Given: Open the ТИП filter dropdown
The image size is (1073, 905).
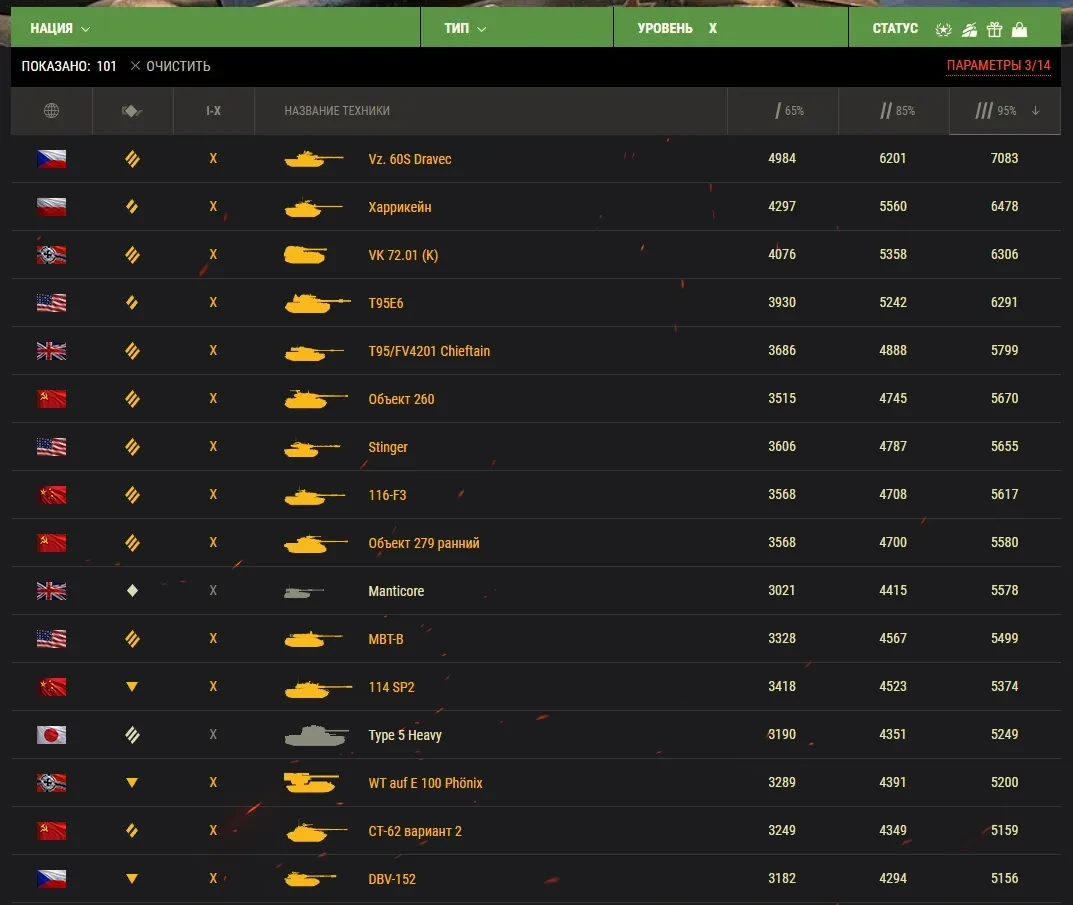Looking at the screenshot, I should pos(461,28).
